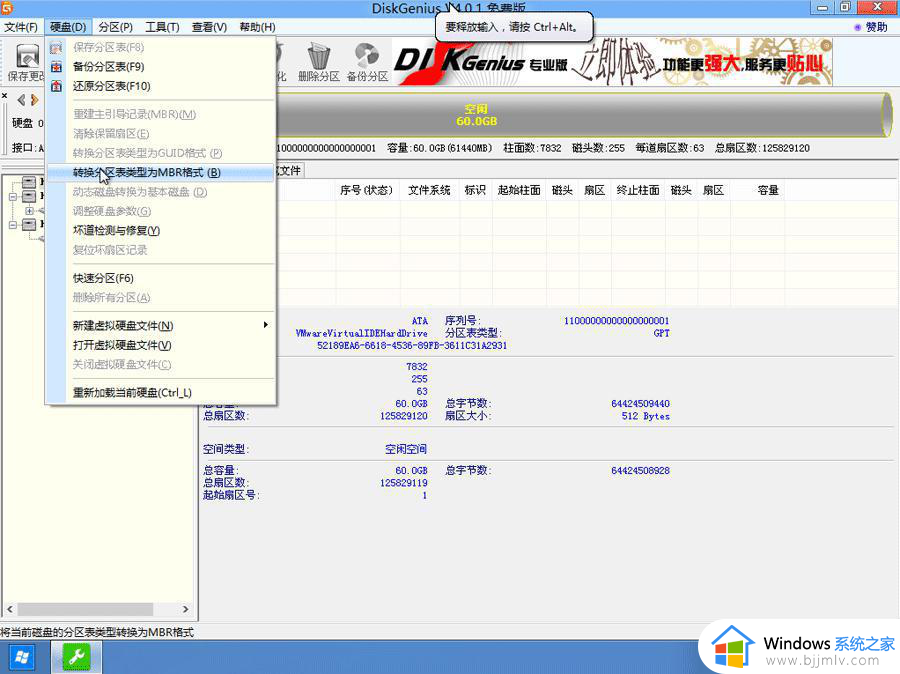The height and width of the screenshot is (674, 900).
Task: Click the DiskGenius 专业版 promotional banner
Action: point(612,61)
